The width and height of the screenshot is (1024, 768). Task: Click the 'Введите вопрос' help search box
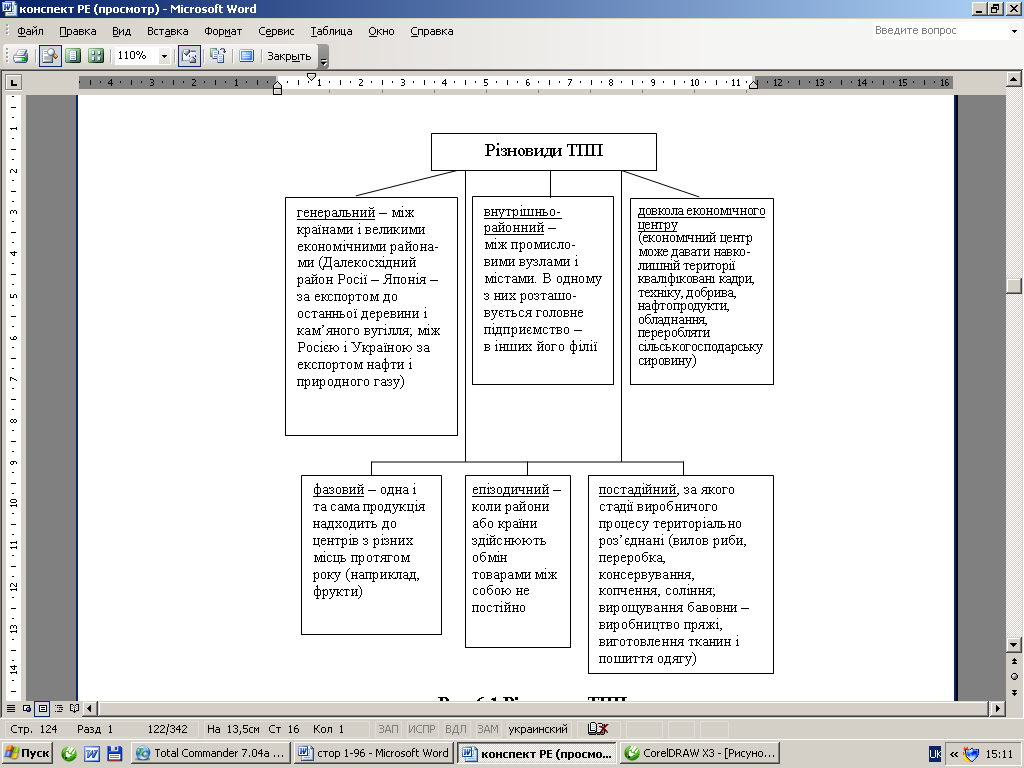[x=940, y=30]
